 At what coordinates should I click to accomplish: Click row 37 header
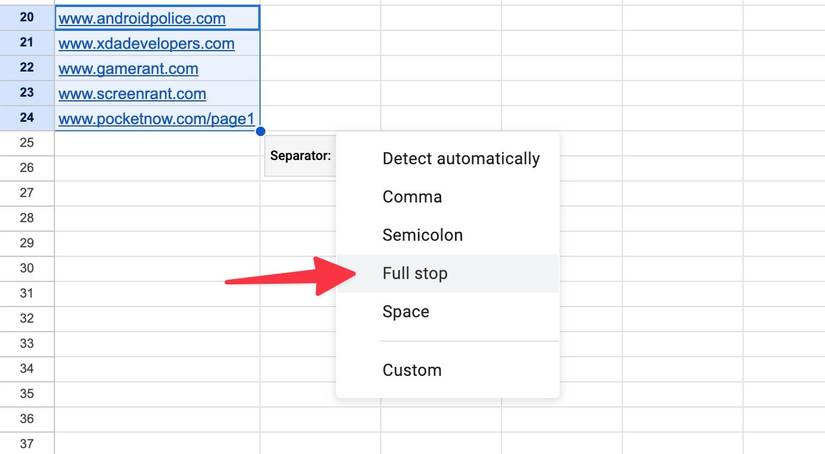pos(27,444)
